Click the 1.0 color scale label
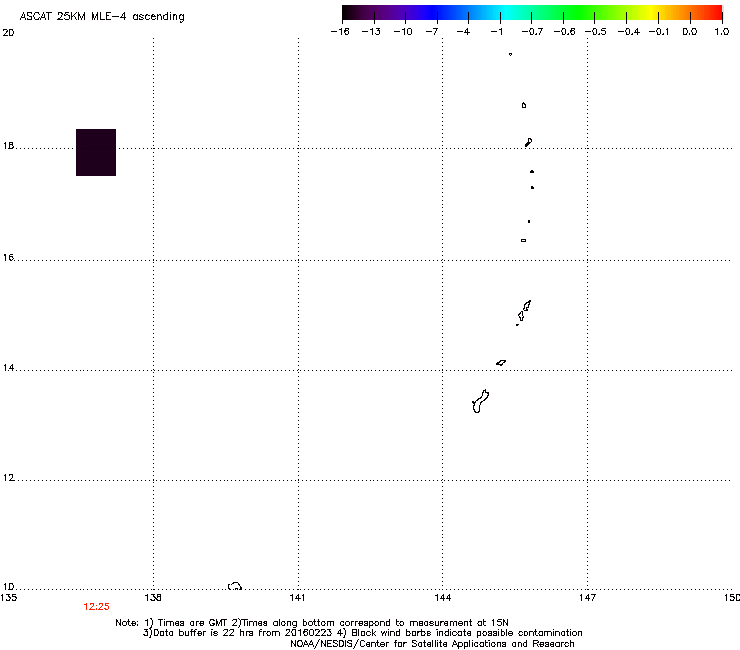The width and height of the screenshot is (740, 650). [722, 32]
